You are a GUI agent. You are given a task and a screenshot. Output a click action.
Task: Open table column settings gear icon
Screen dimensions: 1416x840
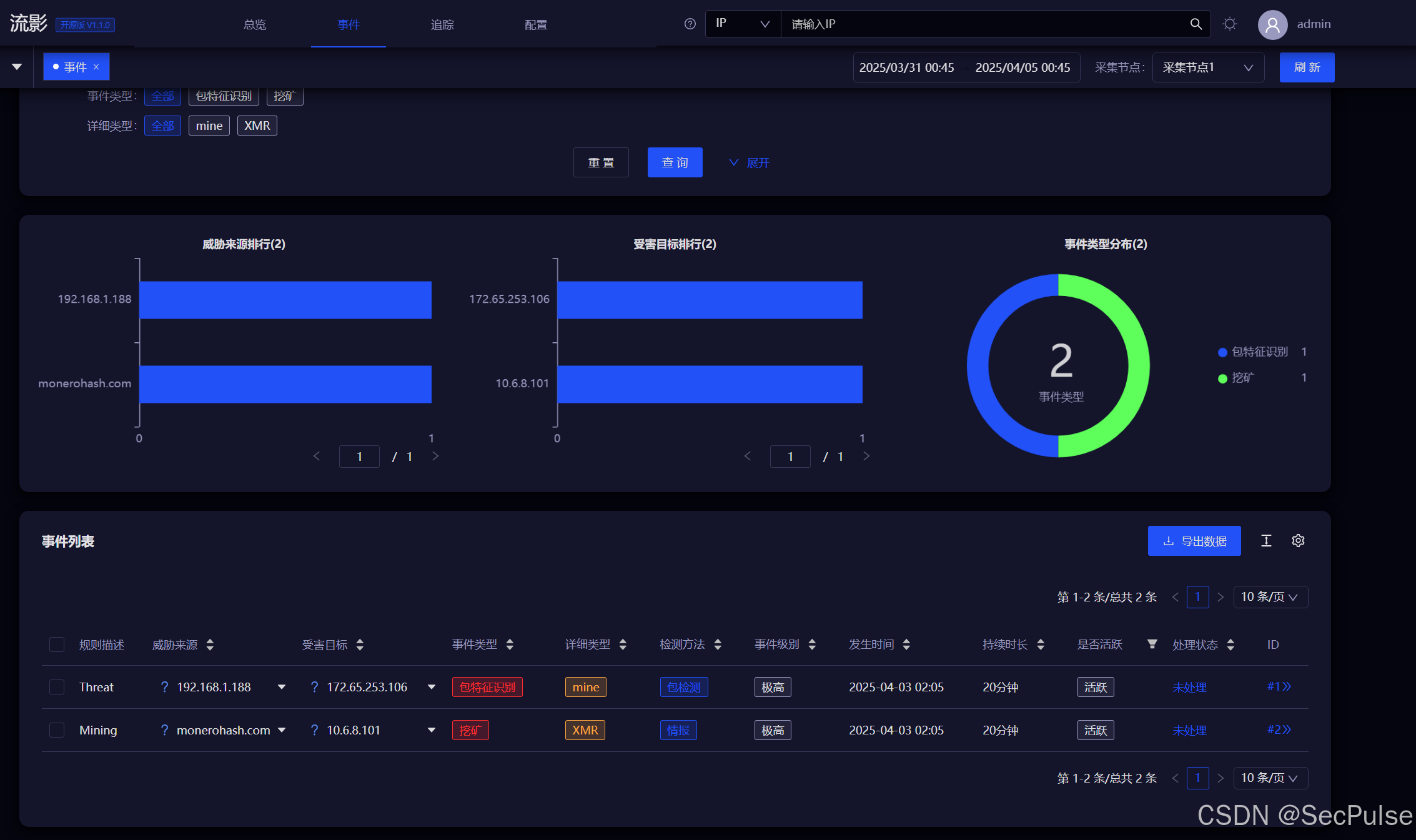(1298, 541)
